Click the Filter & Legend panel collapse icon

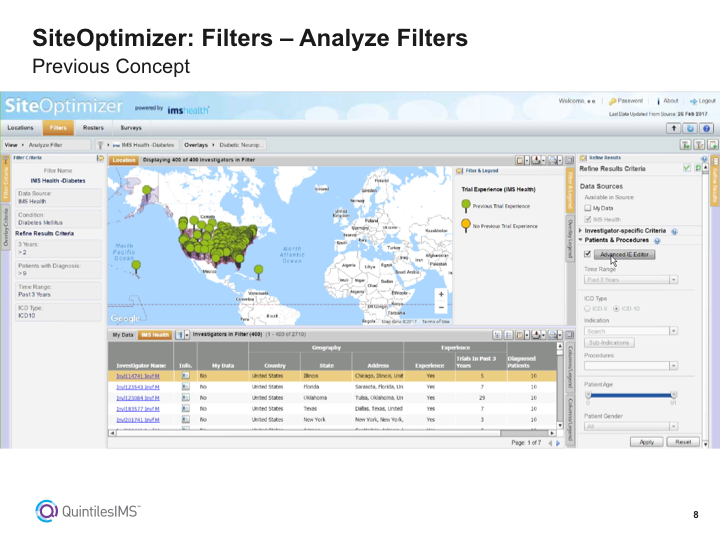tap(459, 171)
